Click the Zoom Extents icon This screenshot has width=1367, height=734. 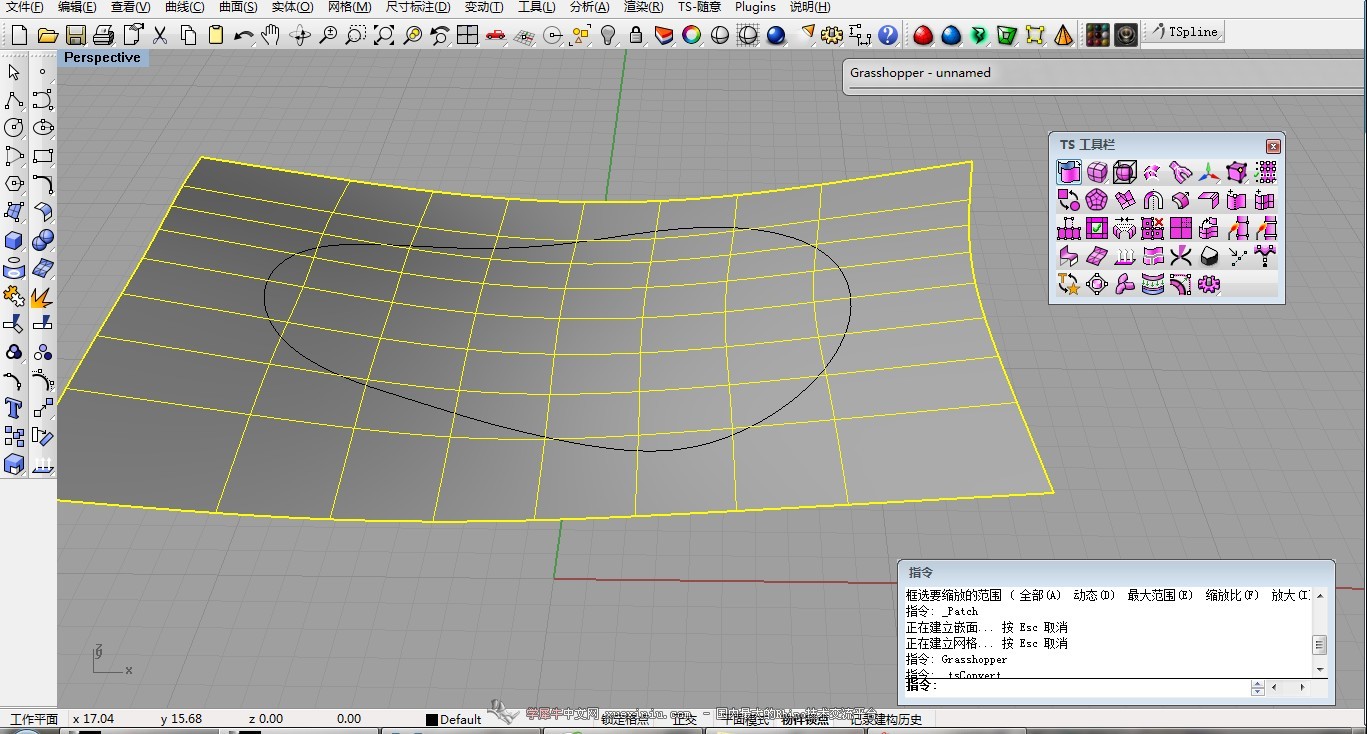(x=383, y=35)
